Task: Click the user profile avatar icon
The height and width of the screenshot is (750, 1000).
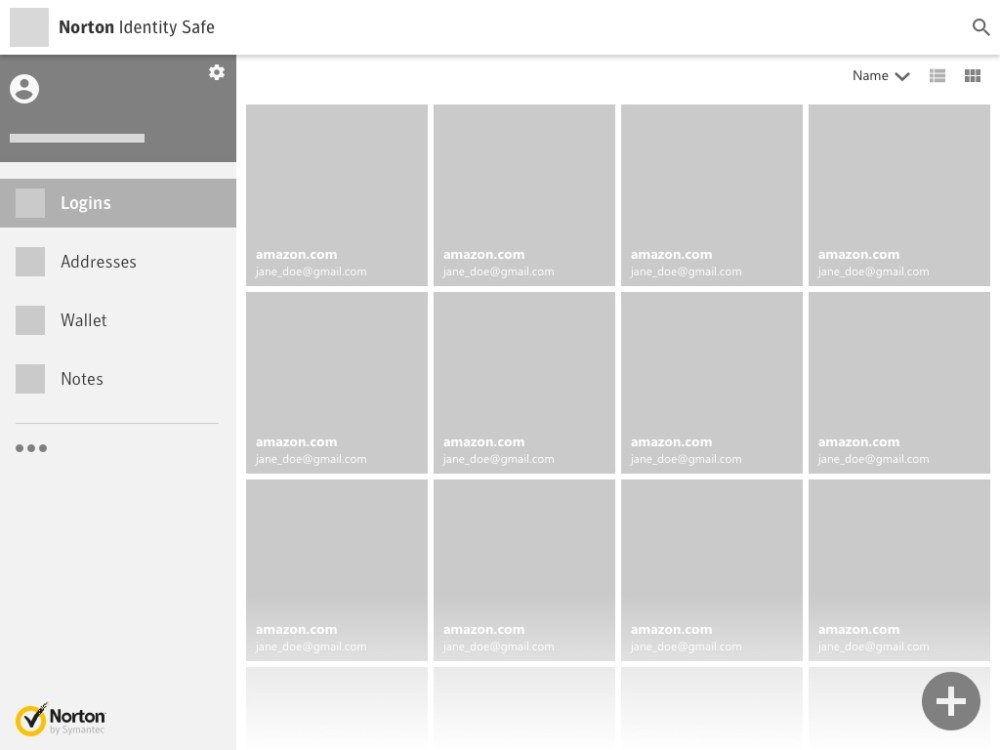Action: click(x=24, y=89)
